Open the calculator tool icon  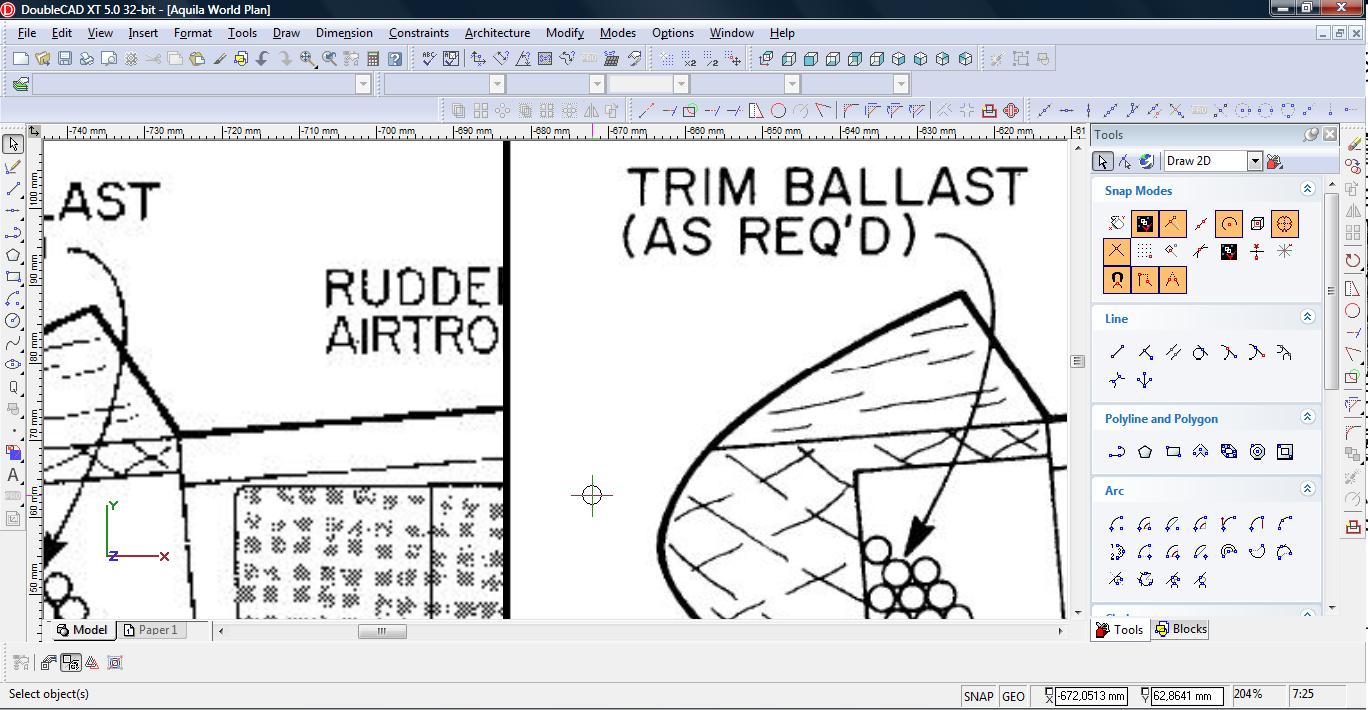coord(373,59)
